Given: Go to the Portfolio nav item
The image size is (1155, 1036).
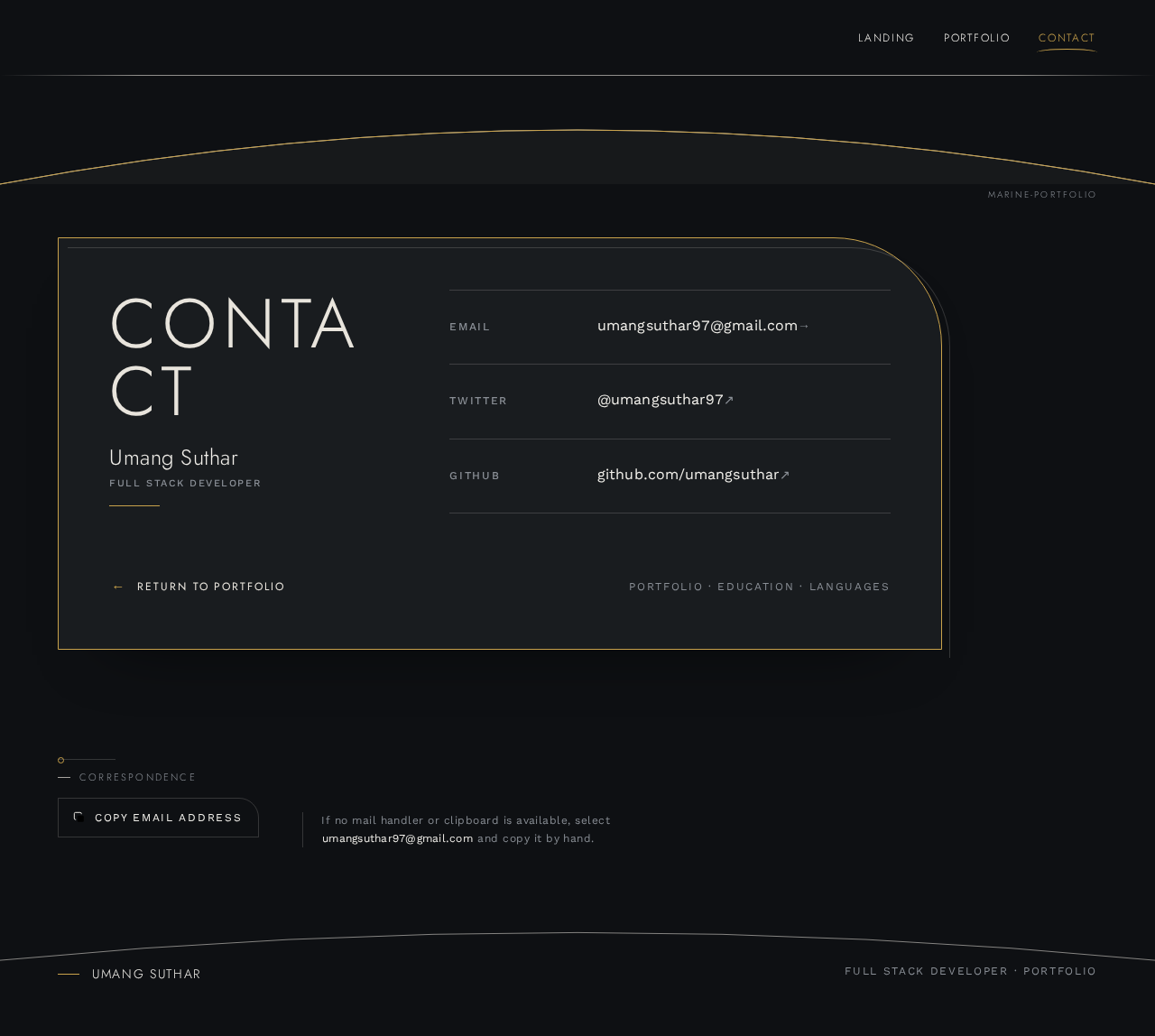Looking at the screenshot, I should coord(976,38).
